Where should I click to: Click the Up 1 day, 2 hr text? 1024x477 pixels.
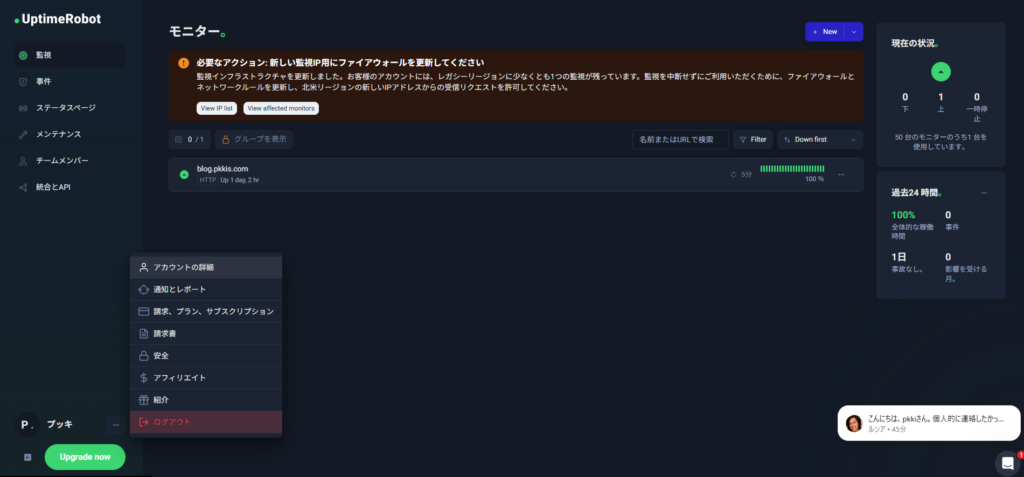tap(240, 180)
